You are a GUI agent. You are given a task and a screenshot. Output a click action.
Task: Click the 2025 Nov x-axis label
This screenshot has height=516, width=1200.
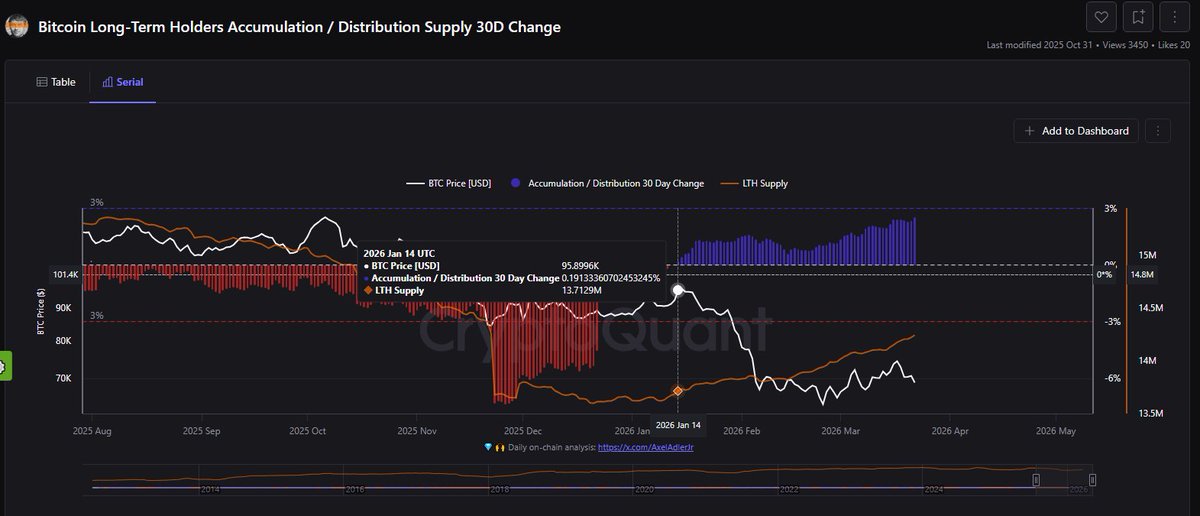[417, 432]
